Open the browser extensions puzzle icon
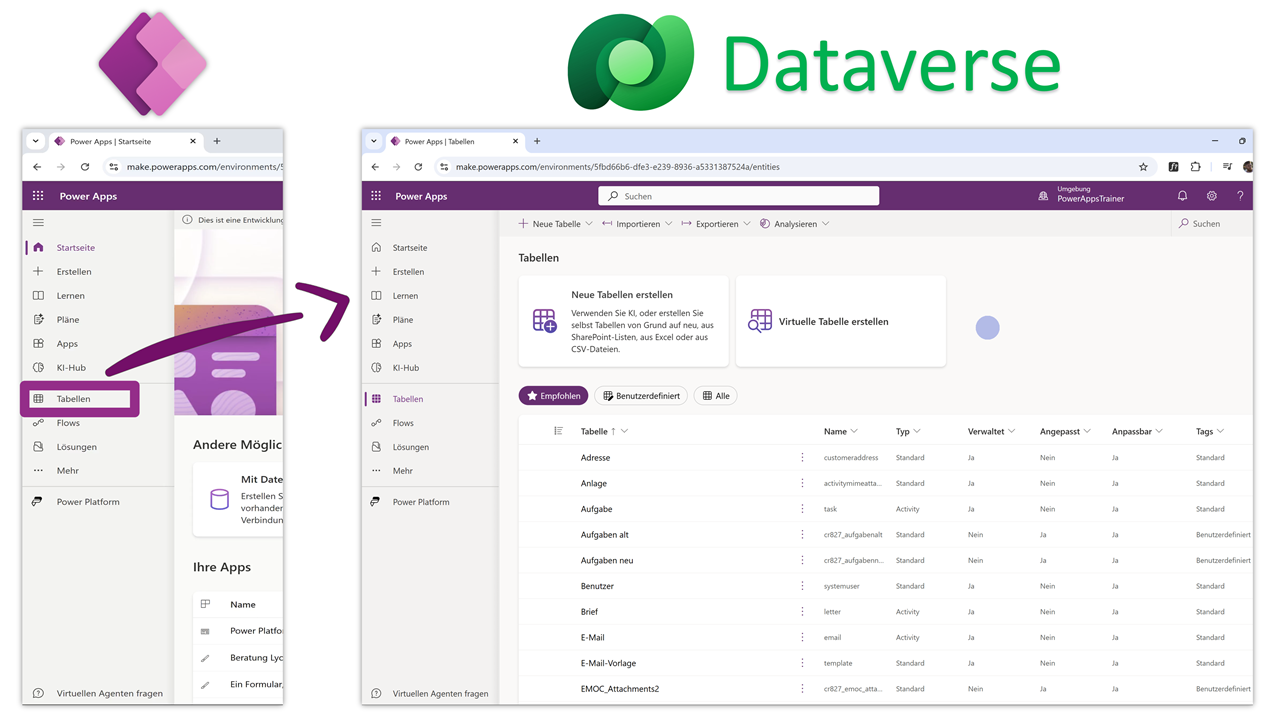The width and height of the screenshot is (1280, 720). click(1195, 167)
